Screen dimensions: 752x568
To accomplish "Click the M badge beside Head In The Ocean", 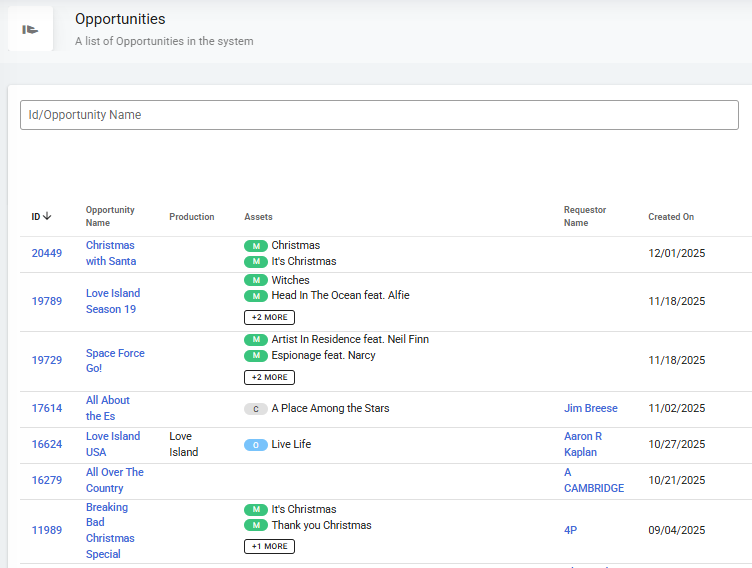I will 256,295.
